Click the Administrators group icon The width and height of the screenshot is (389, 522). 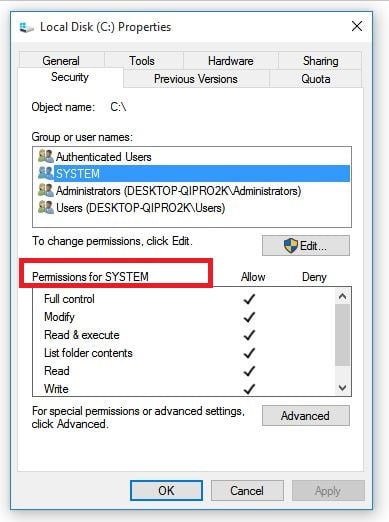46,190
